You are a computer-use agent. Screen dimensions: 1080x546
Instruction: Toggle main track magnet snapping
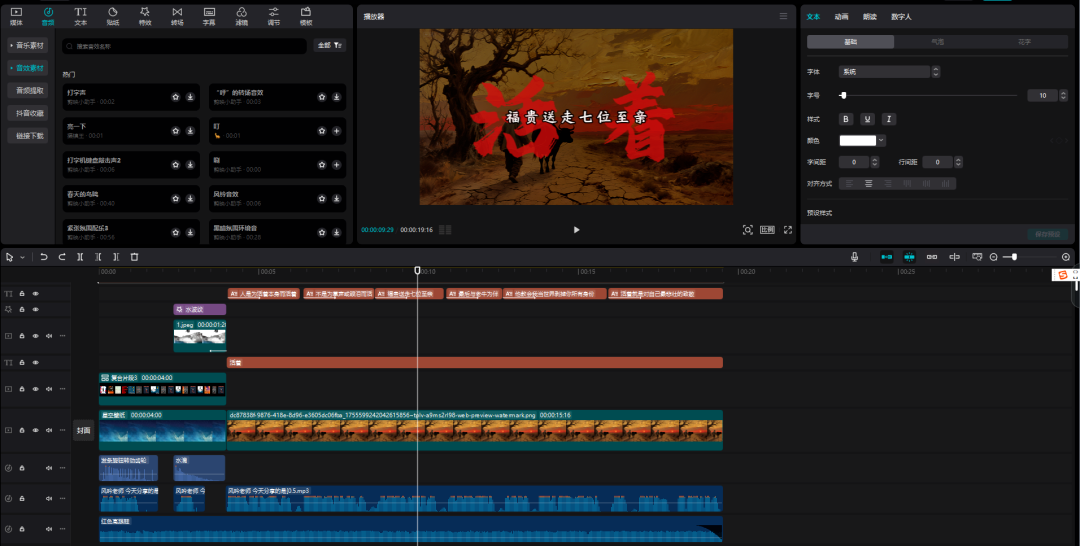pyautogui.click(x=886, y=257)
